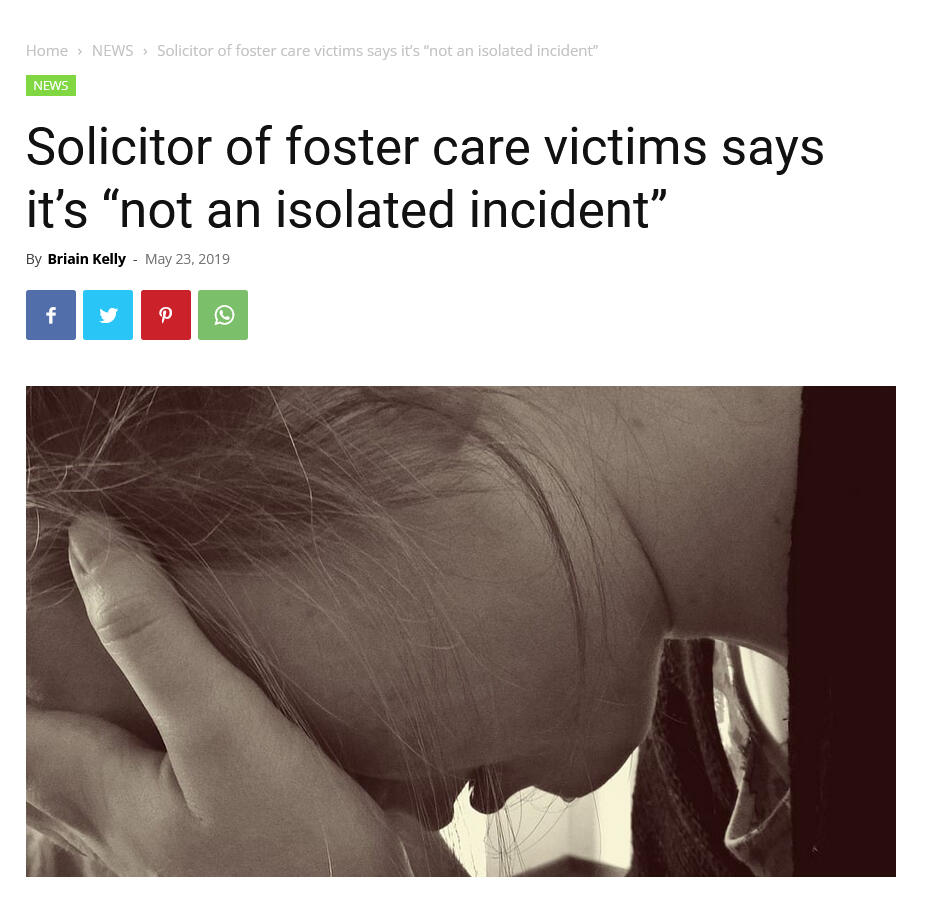Click the word "Solicitor" in the headline
This screenshot has height=905, width=936.
tap(119, 147)
